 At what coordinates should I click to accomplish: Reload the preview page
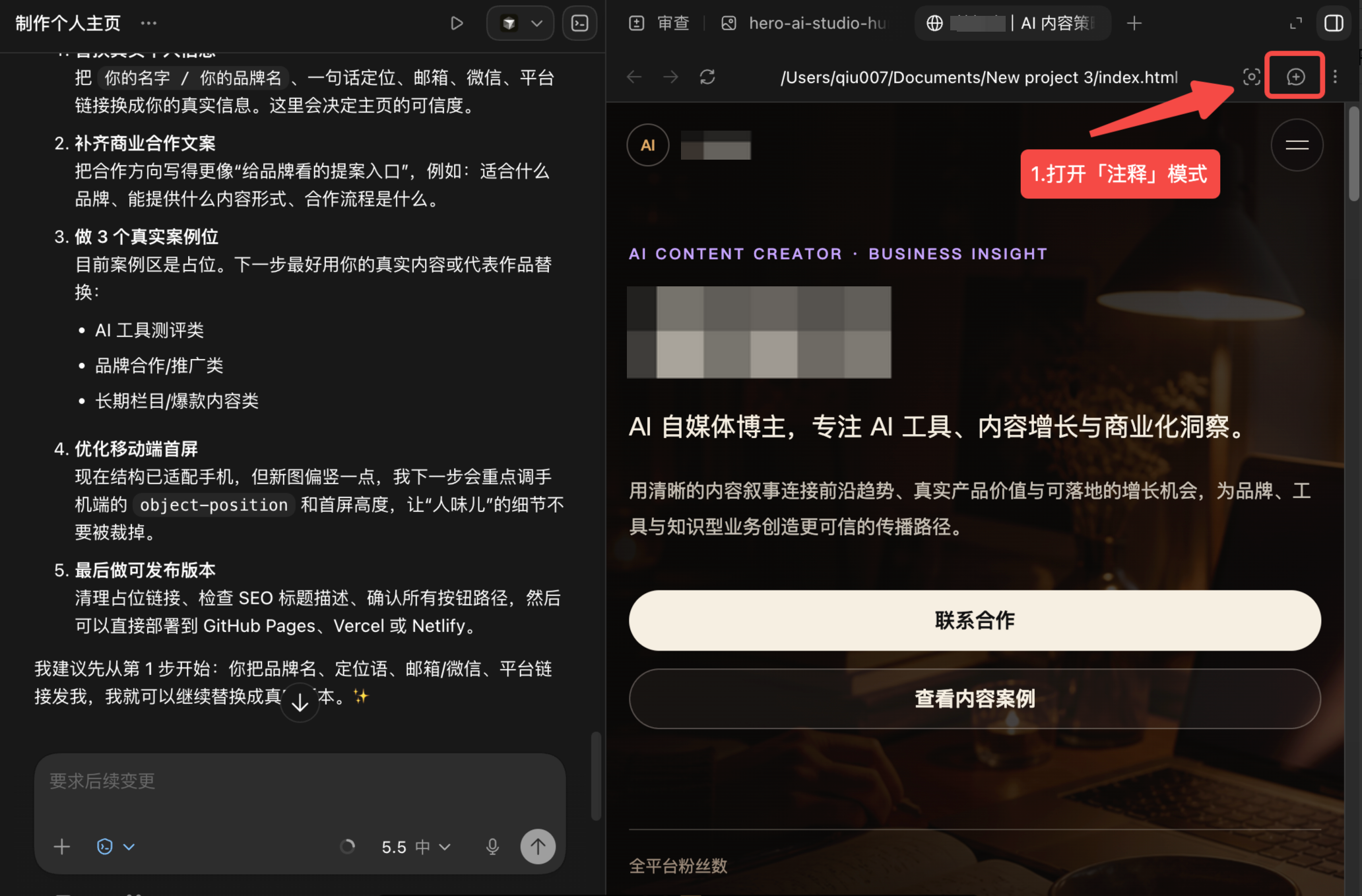[707, 77]
